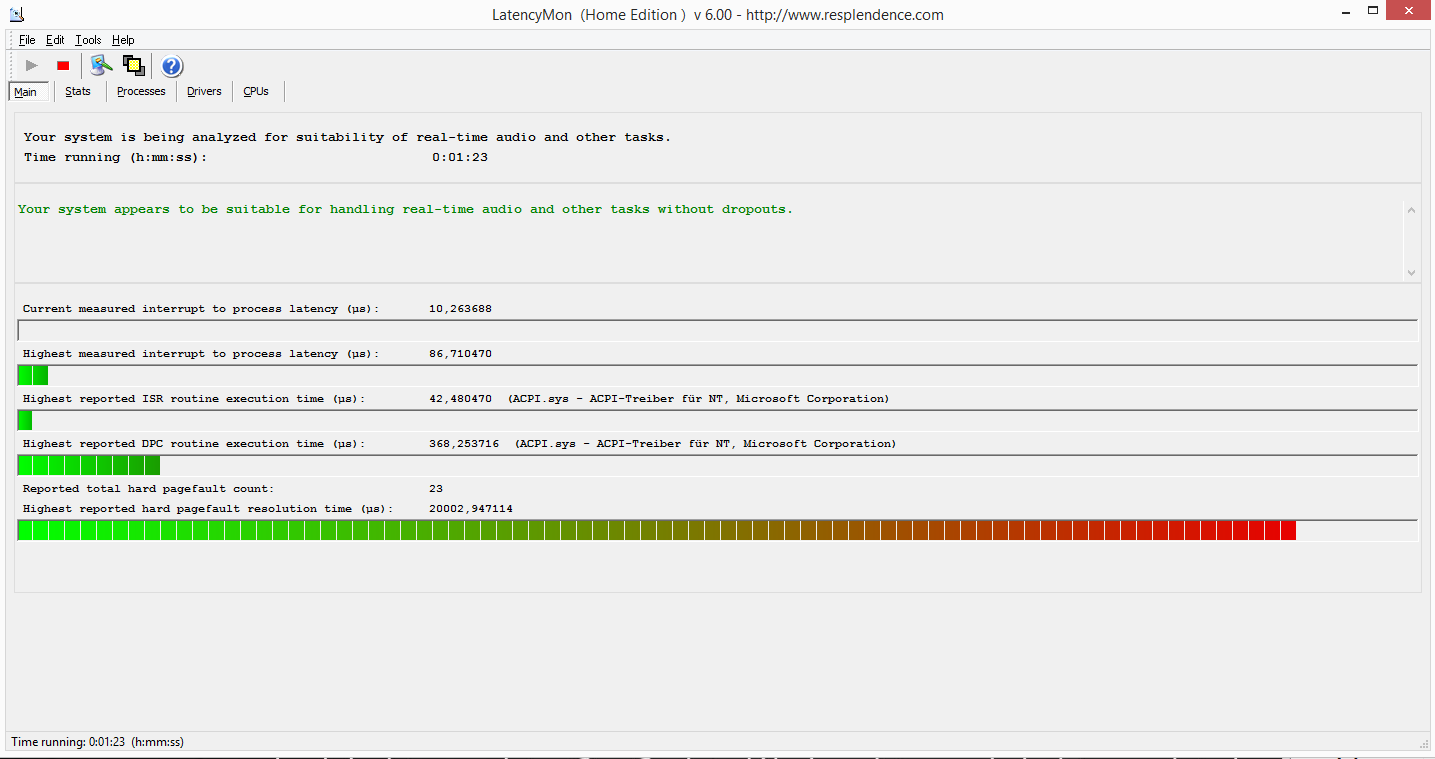This screenshot has width=1435, height=759.
Task: Close the LatencyMon window
Action: [1410, 11]
